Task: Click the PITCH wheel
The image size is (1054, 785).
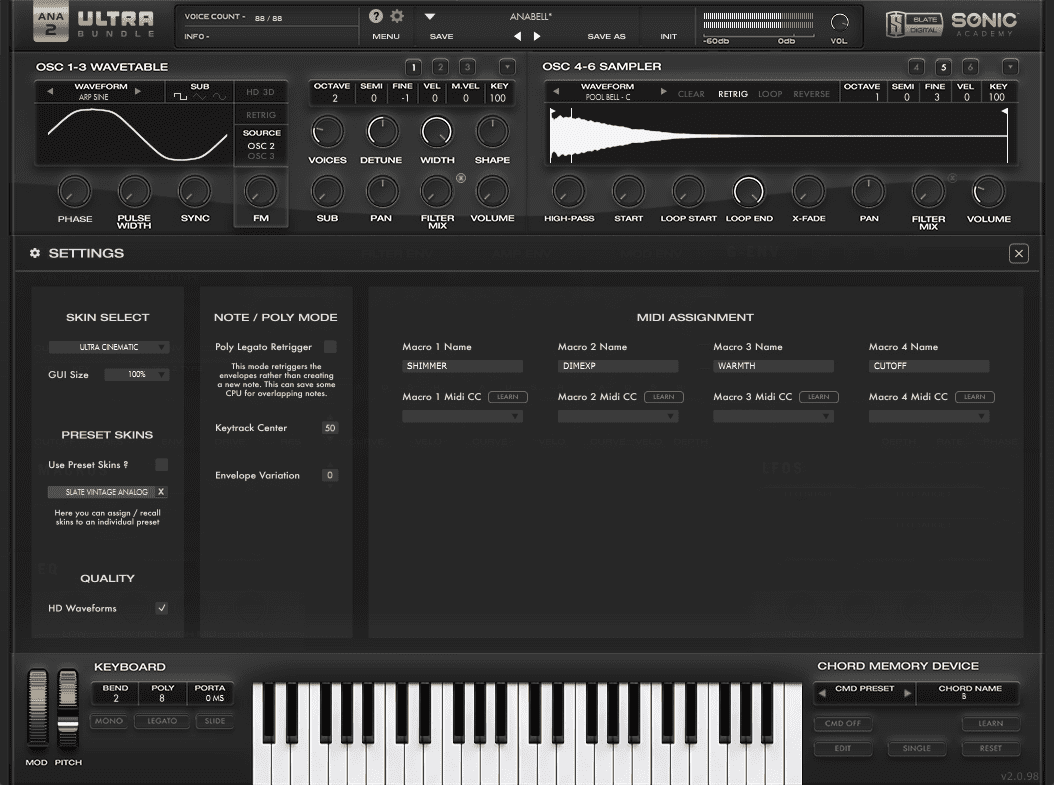Action: pos(68,708)
